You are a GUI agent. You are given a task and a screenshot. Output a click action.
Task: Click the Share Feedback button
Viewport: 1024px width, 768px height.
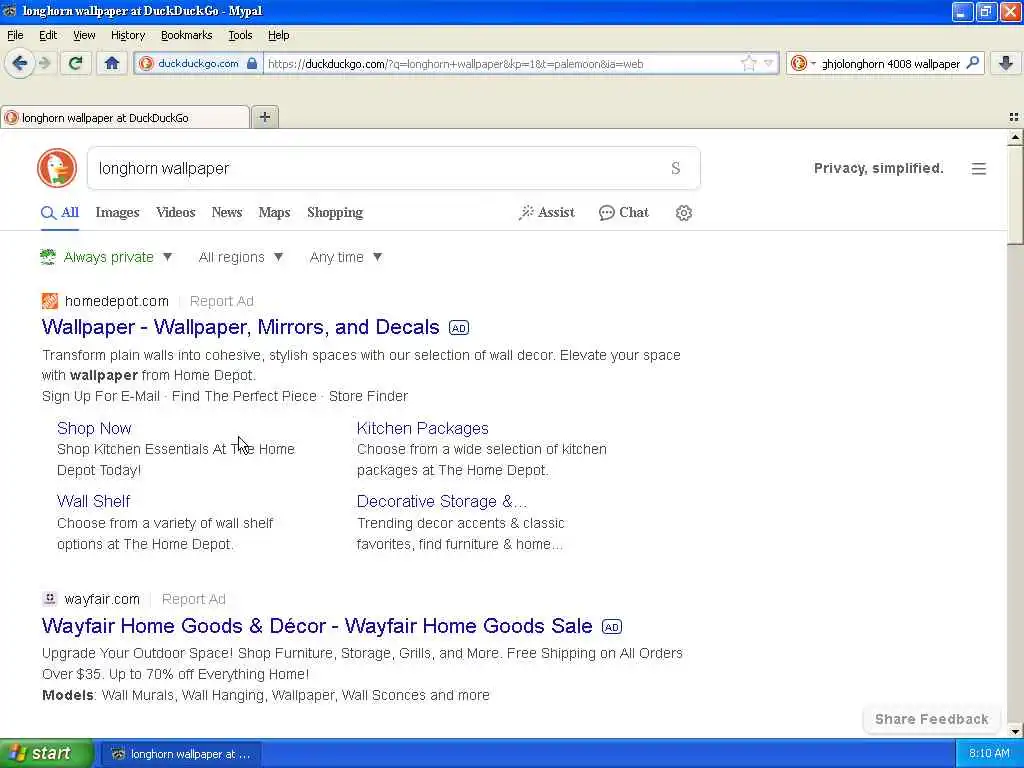(931, 719)
